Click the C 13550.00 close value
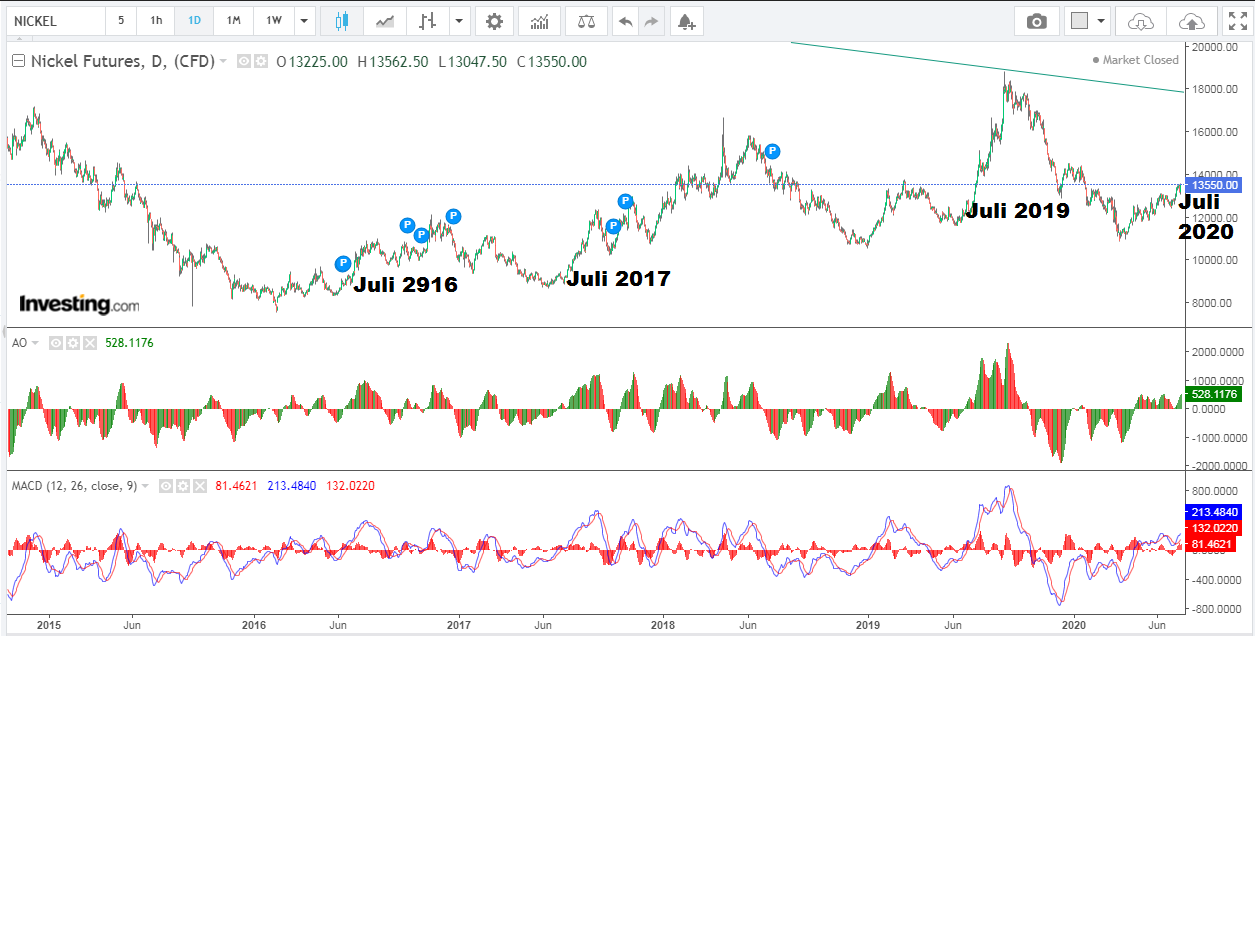 coord(552,61)
